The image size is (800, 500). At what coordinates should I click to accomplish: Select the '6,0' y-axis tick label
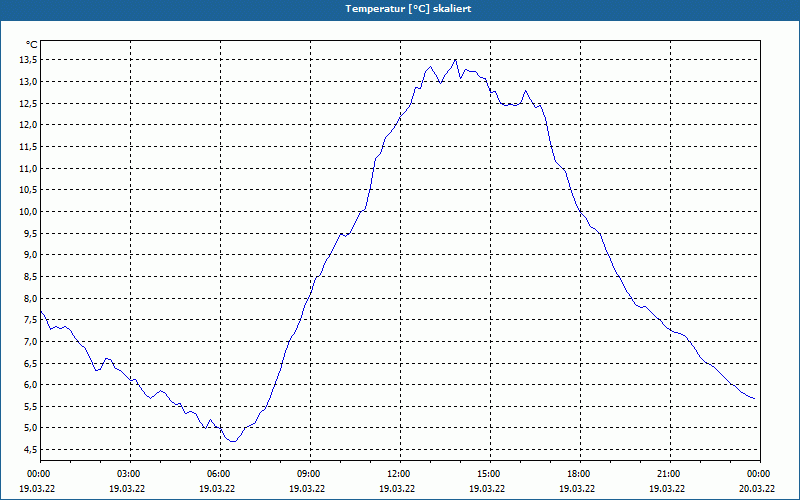pos(31,385)
